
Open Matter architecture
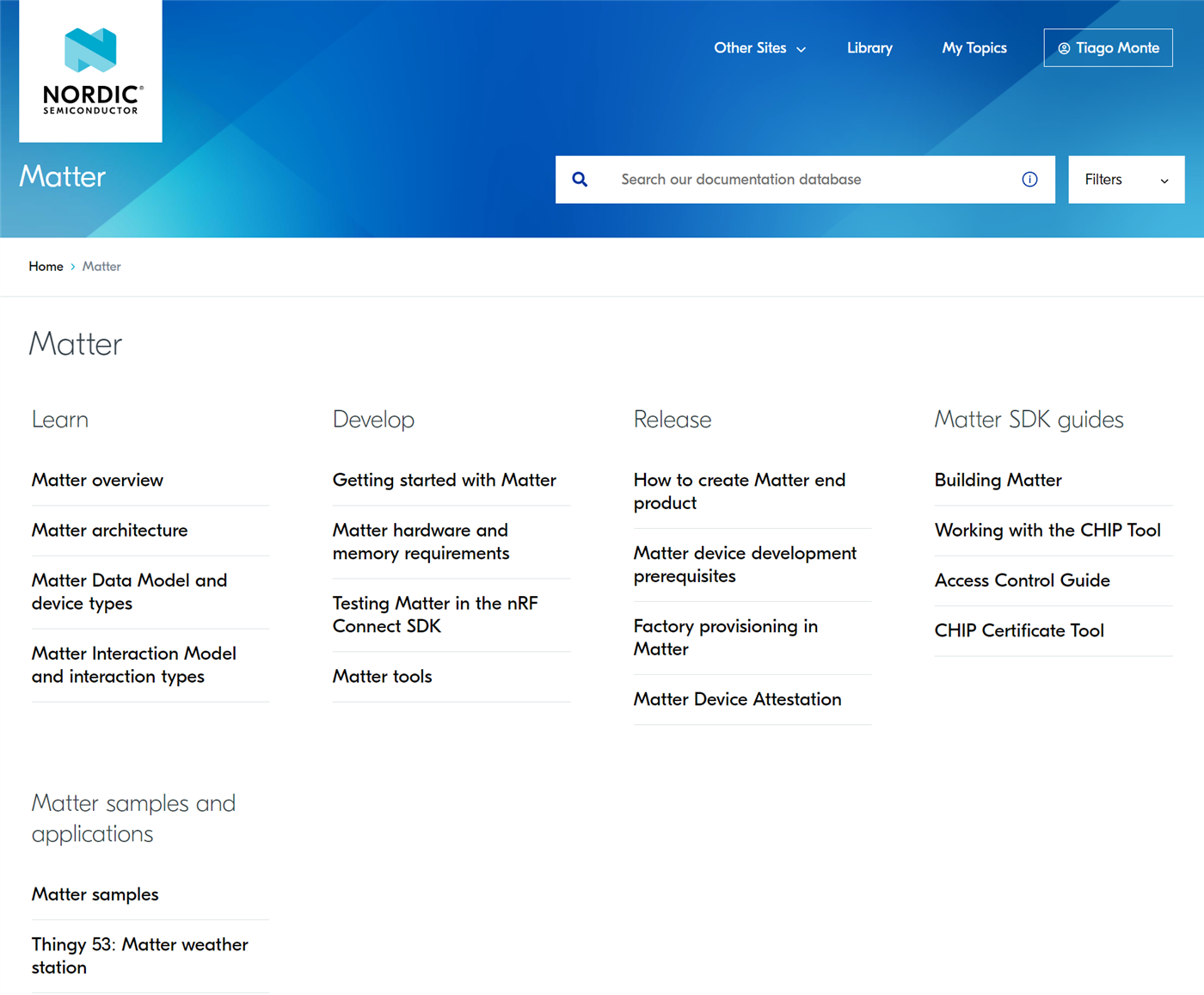click(109, 530)
